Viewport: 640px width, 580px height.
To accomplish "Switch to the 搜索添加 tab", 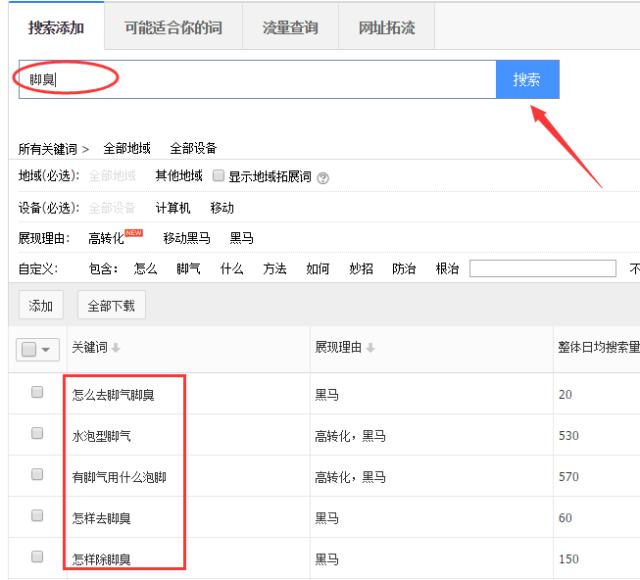I will point(56,27).
